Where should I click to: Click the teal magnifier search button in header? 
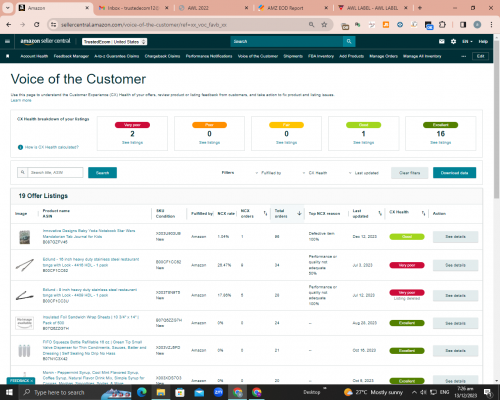pos(349,41)
